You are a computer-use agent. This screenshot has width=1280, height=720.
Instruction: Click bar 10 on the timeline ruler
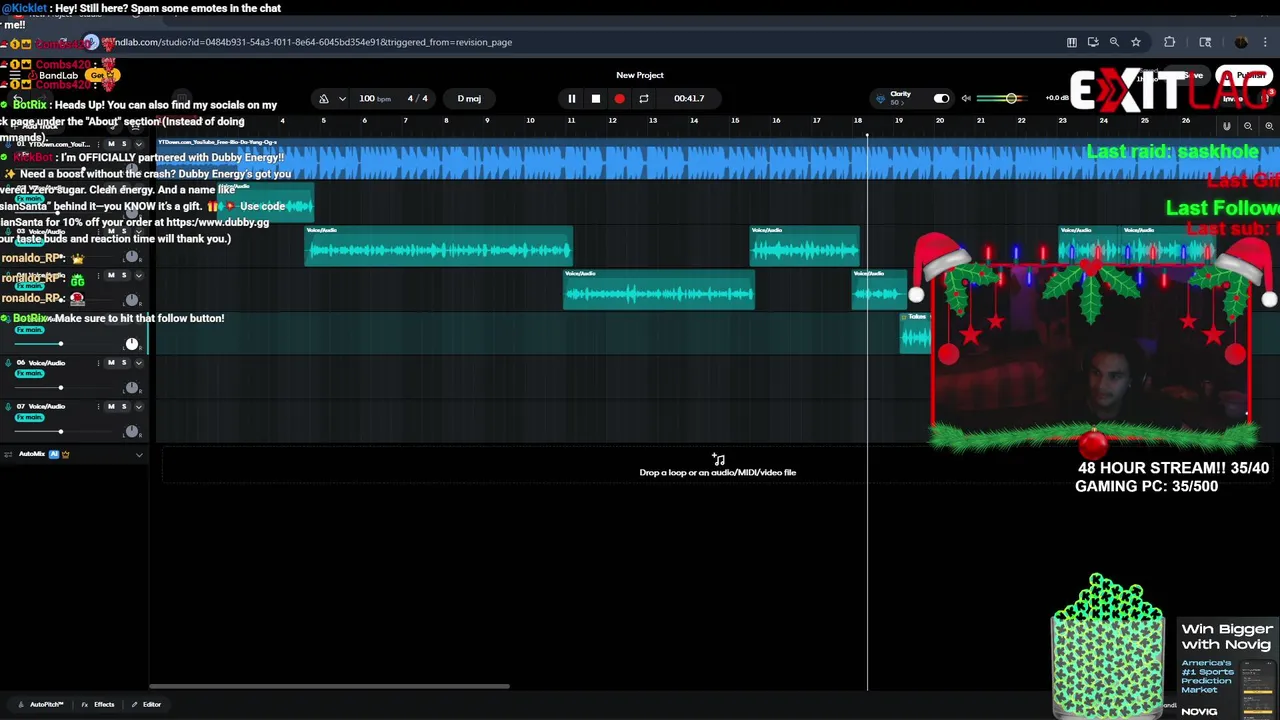tap(530, 121)
